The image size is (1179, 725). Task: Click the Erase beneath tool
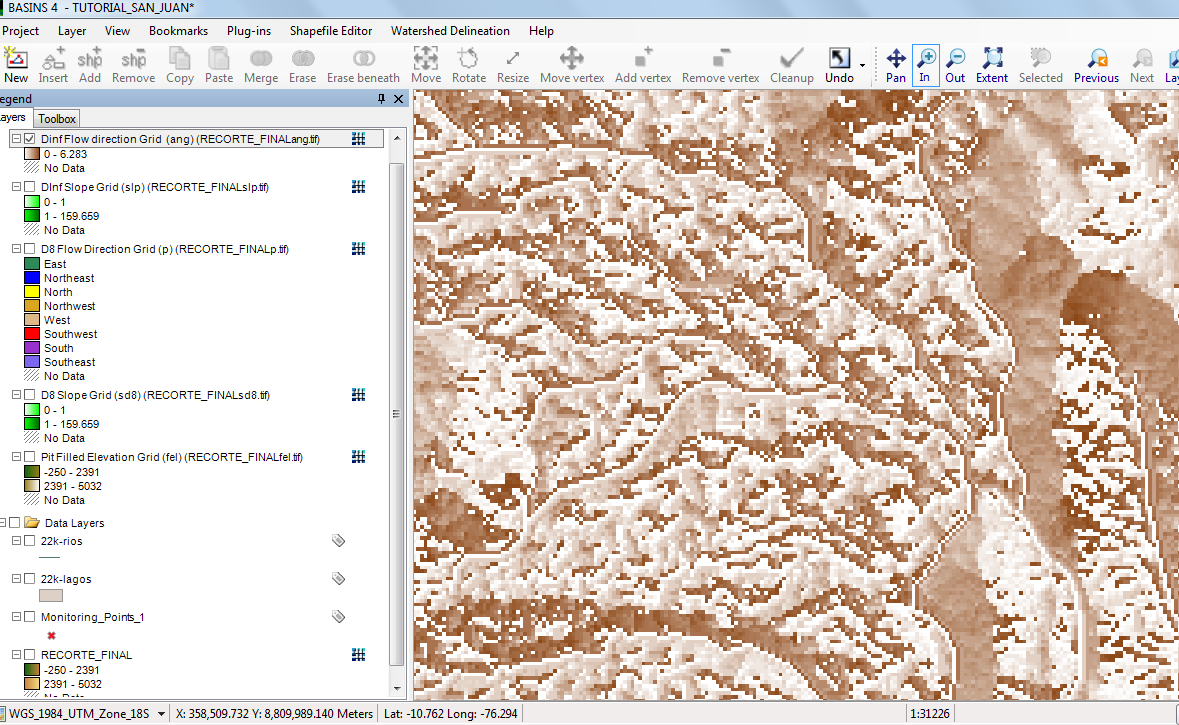coord(363,65)
